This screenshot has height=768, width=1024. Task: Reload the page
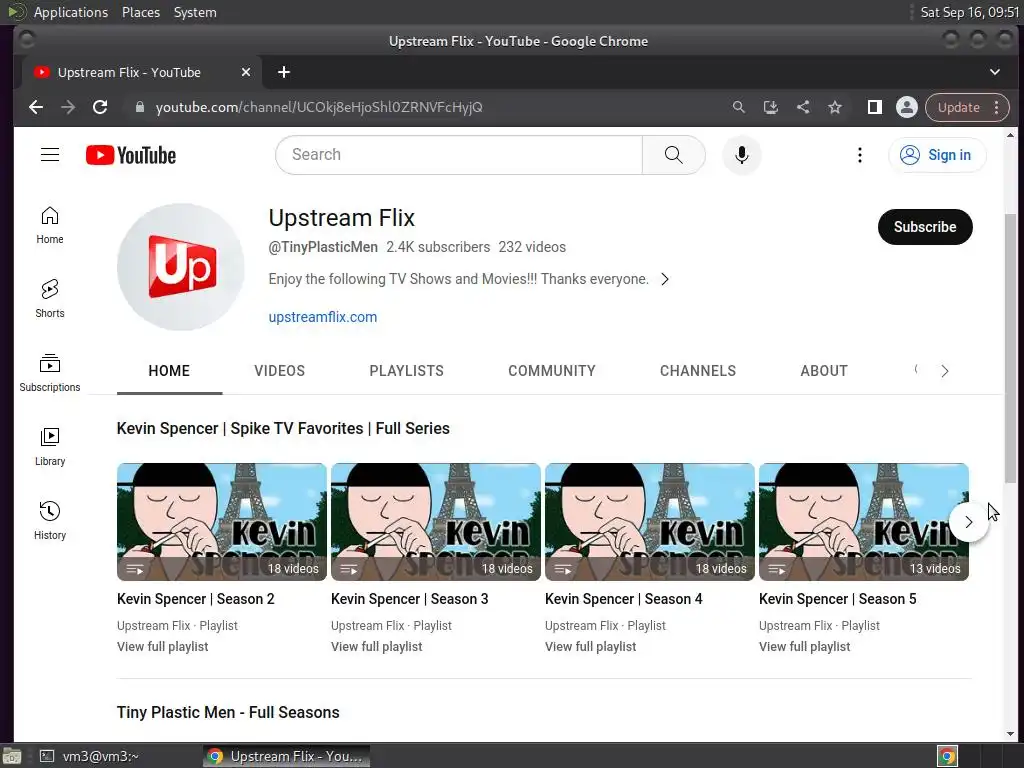[x=100, y=107]
